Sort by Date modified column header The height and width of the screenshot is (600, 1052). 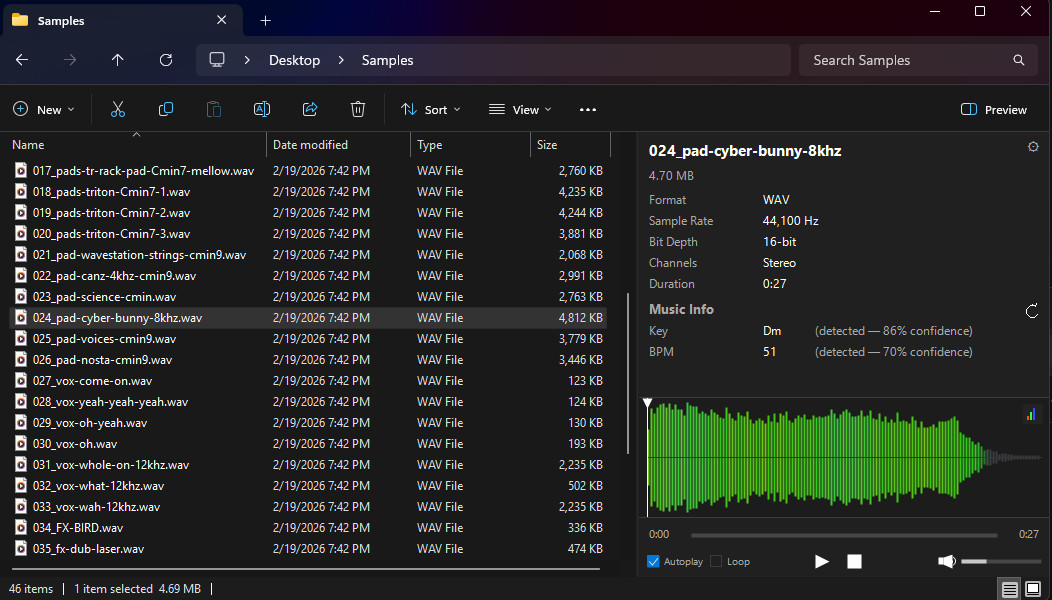310,145
